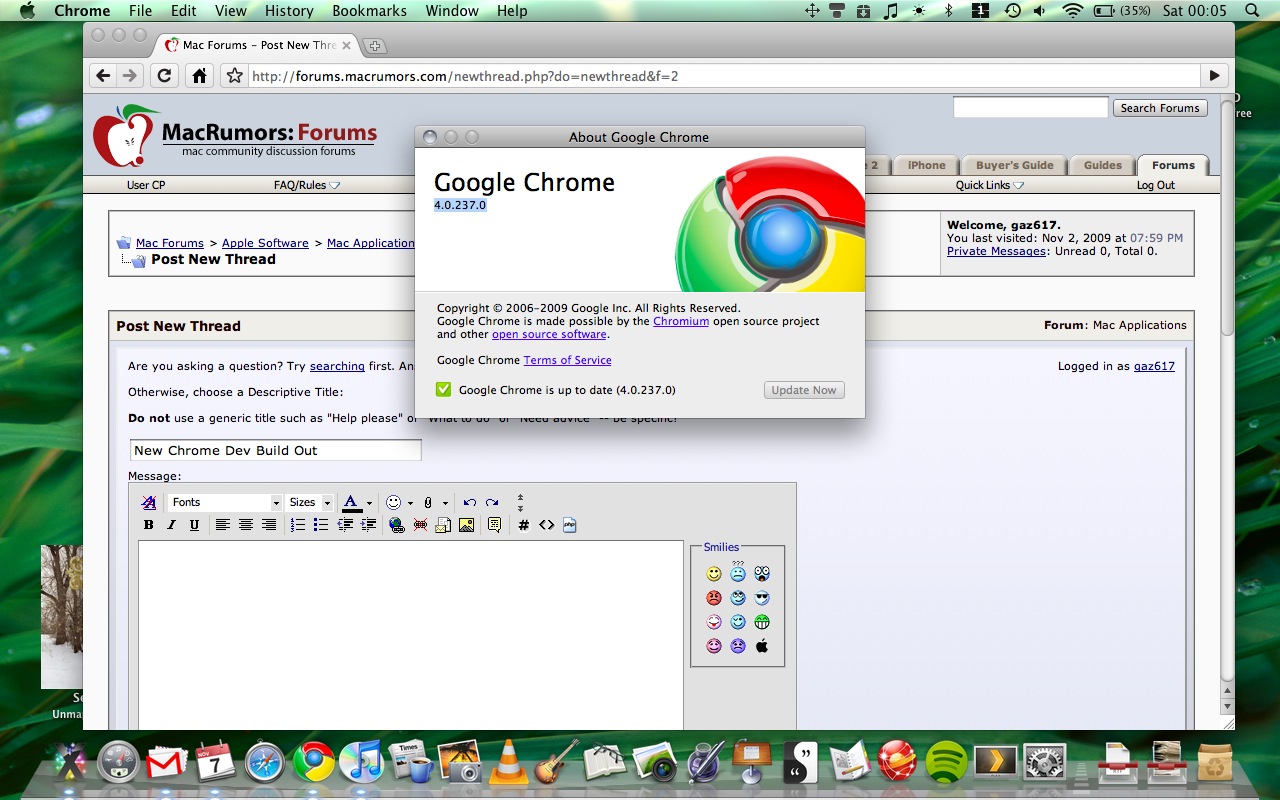Switch to the iPhone tab
1280x800 pixels.
click(x=926, y=166)
